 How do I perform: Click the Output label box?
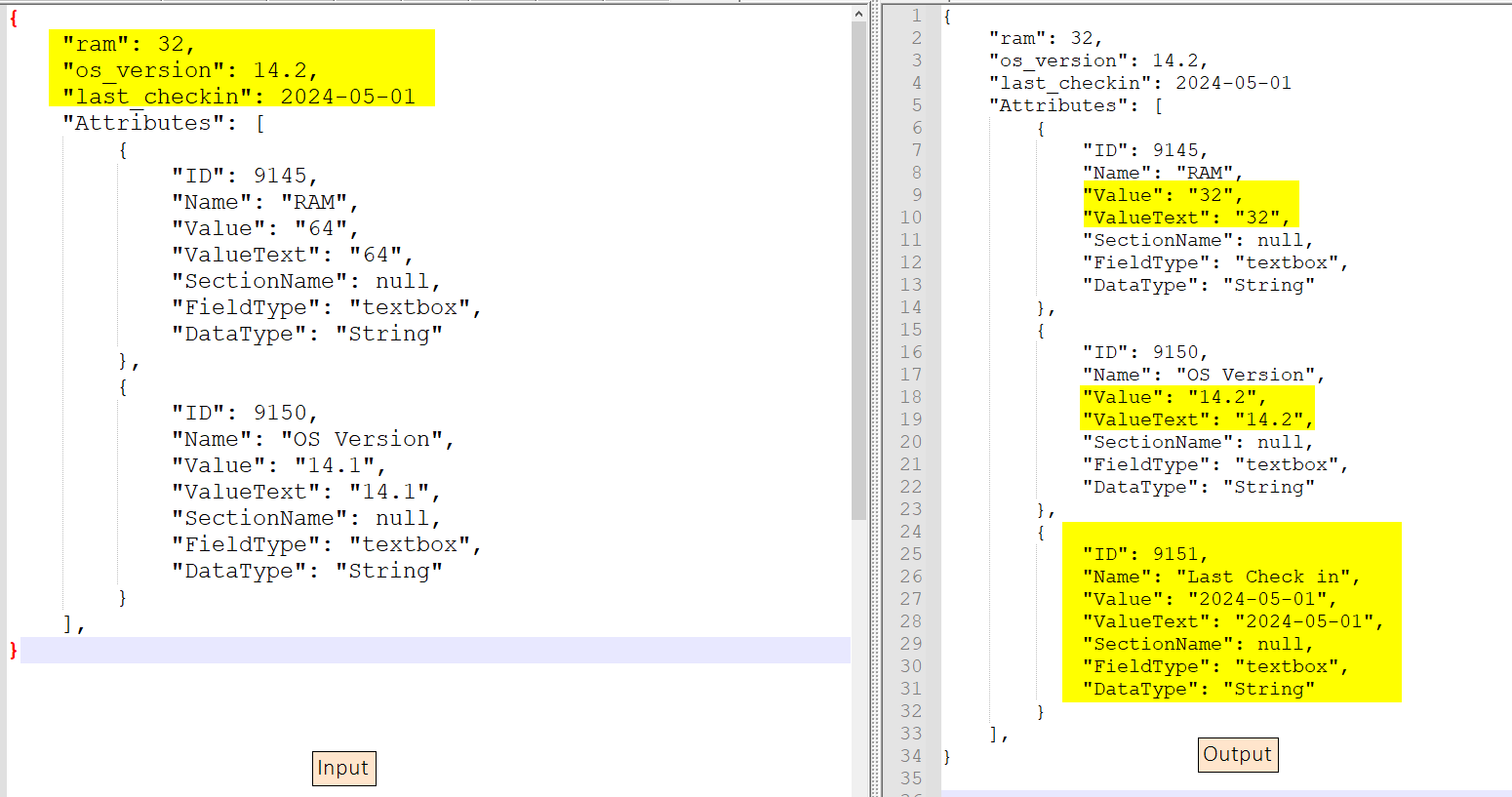[x=1237, y=754]
